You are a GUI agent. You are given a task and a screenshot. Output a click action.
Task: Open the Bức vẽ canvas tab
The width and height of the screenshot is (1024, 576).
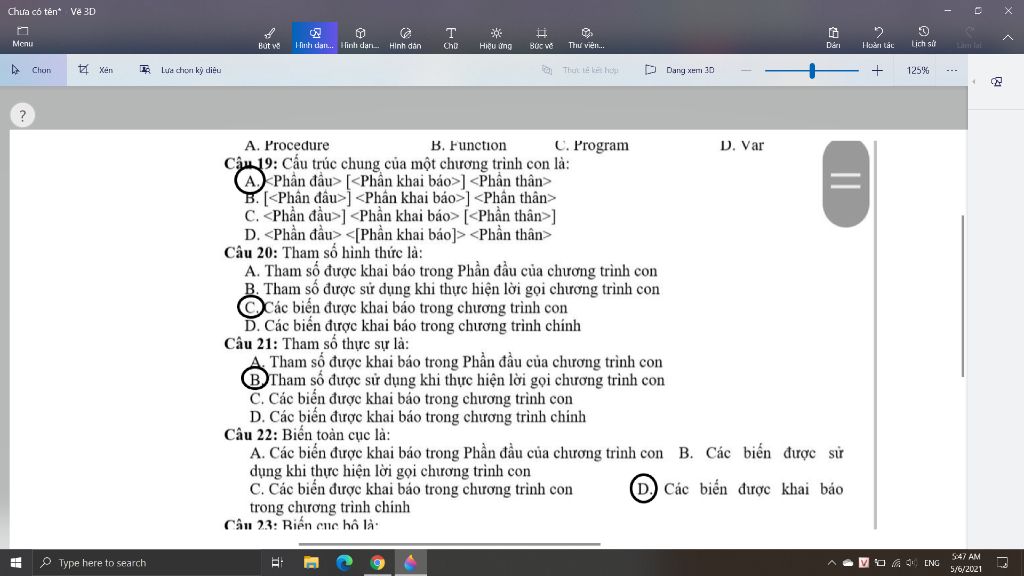pos(541,38)
